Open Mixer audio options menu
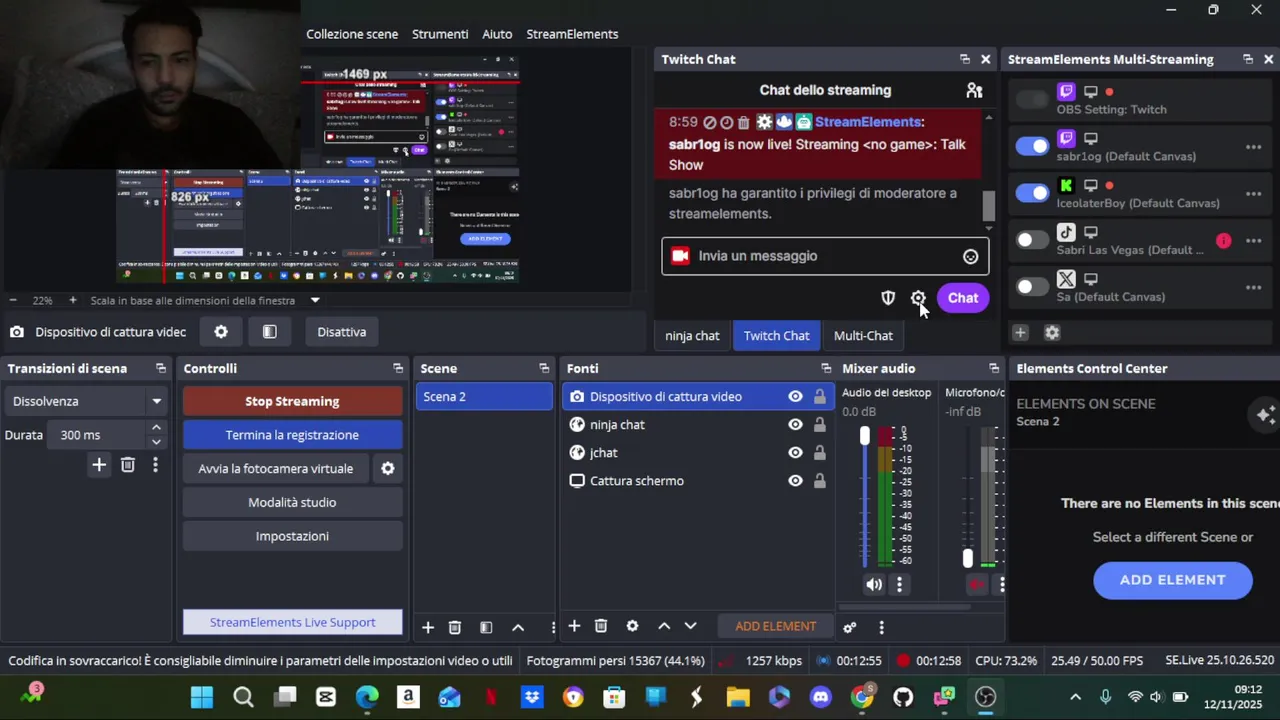The width and height of the screenshot is (1280, 720). coord(881,627)
